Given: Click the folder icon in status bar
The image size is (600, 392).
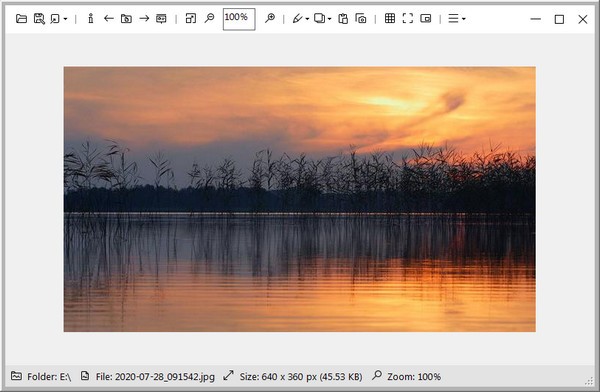Looking at the screenshot, I should pos(16,376).
